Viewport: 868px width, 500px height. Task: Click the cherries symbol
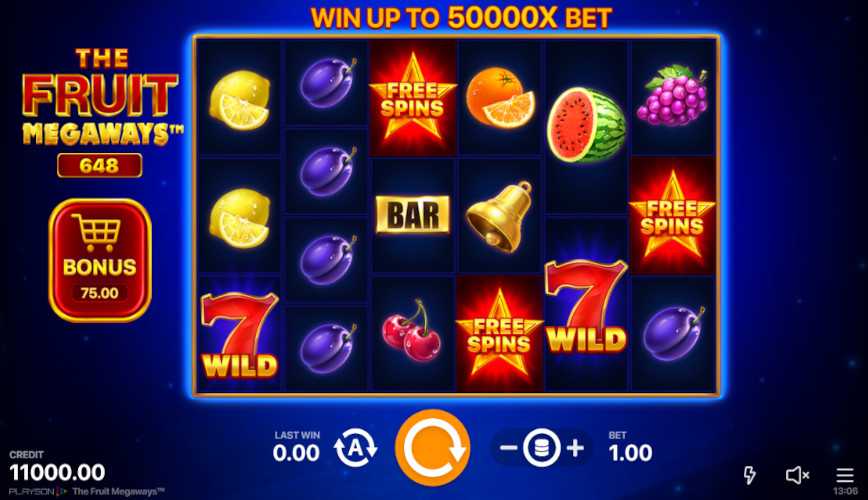point(411,330)
